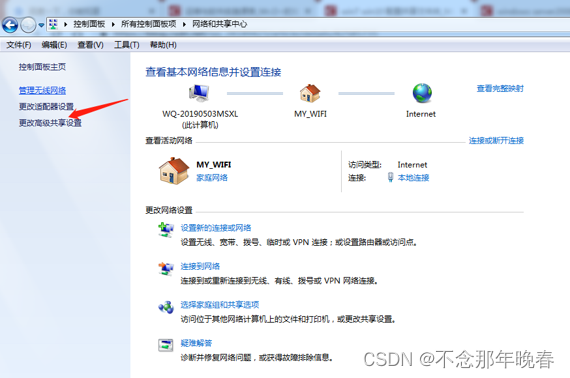The image size is (570, 378).
Task: Open 连接或断开连接 link
Action: tap(496, 140)
